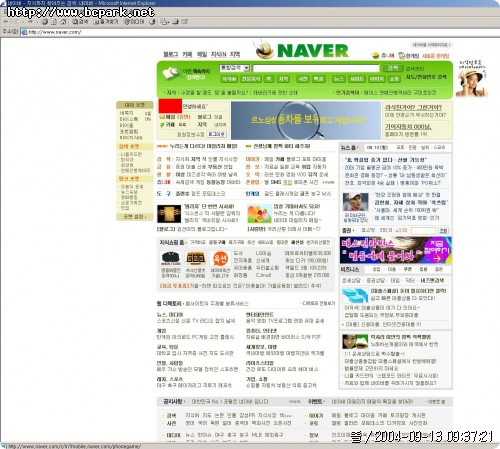Open the 네이버를 시작페이지로 link
500x449 pixels.
431,45
